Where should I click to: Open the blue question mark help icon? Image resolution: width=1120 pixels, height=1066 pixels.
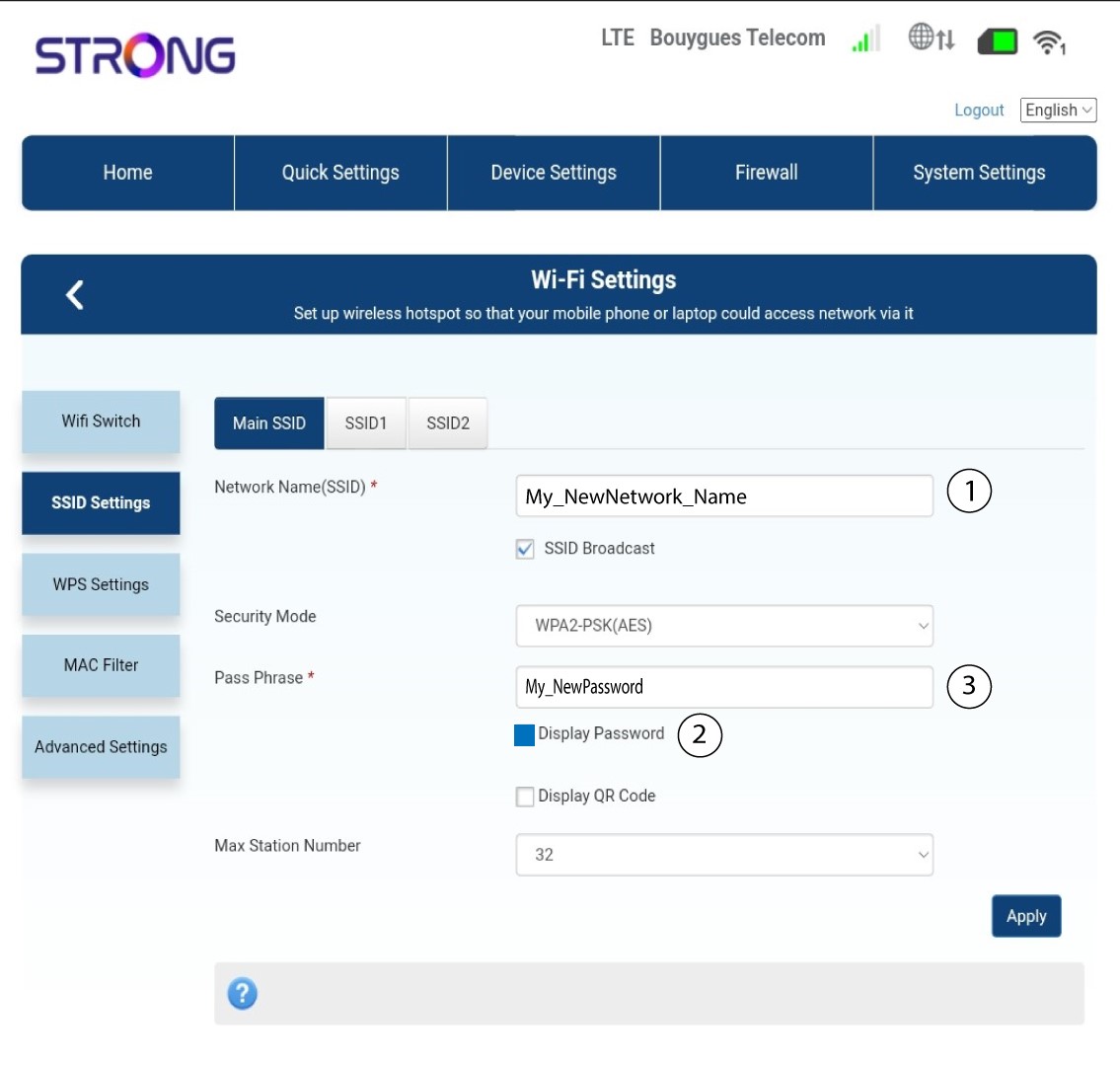[x=242, y=993]
